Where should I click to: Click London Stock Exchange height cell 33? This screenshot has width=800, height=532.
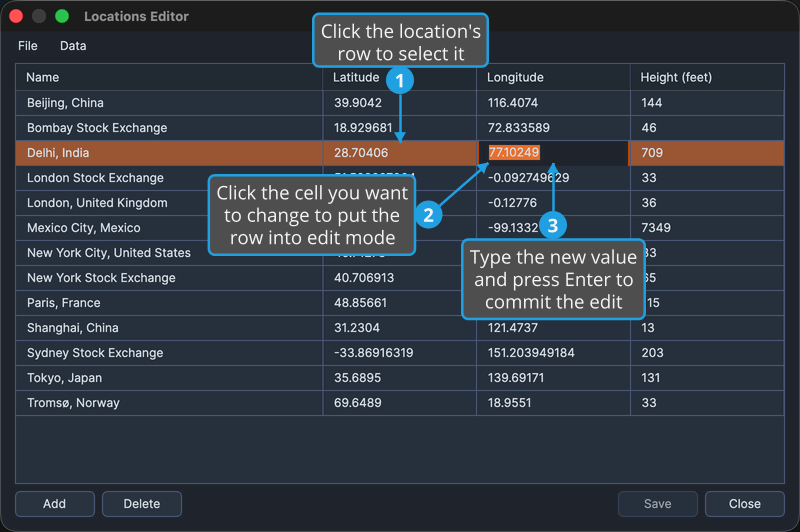(707, 178)
